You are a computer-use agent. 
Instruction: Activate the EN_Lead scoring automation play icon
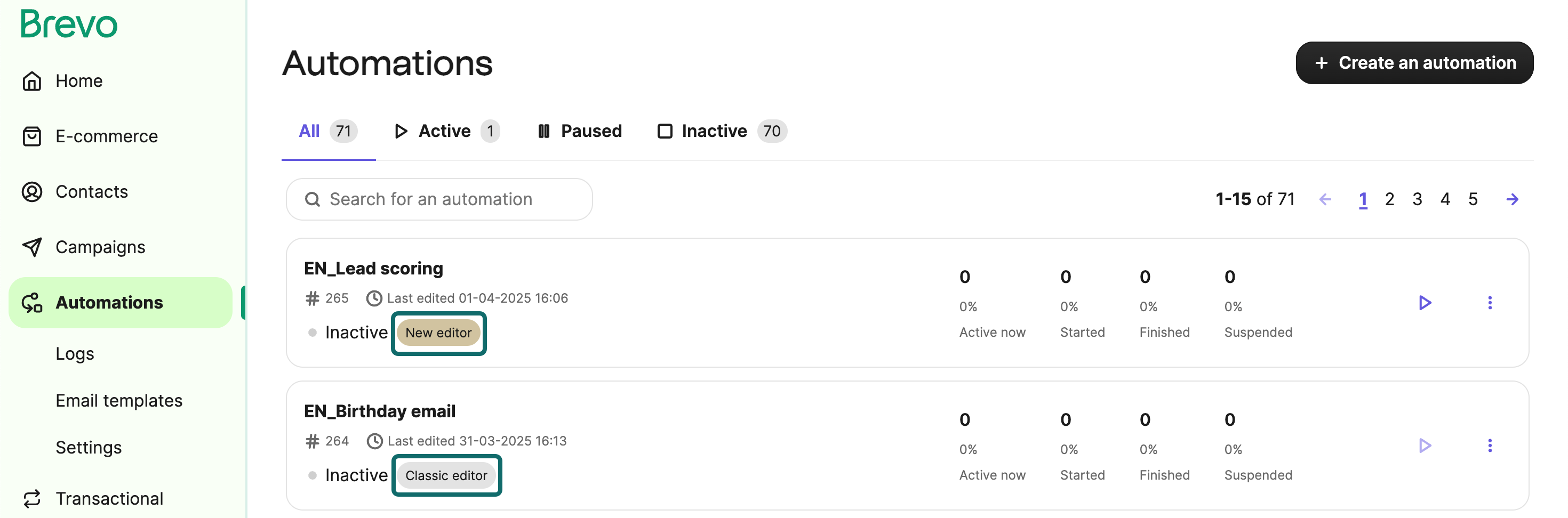[1425, 303]
